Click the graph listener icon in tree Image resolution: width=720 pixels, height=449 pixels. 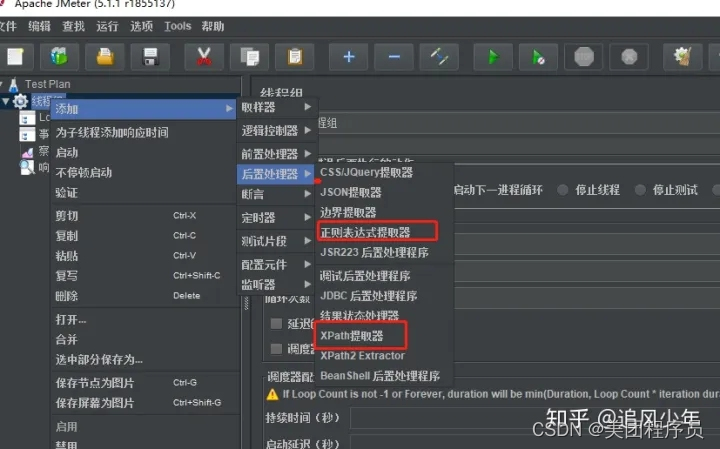point(27,152)
